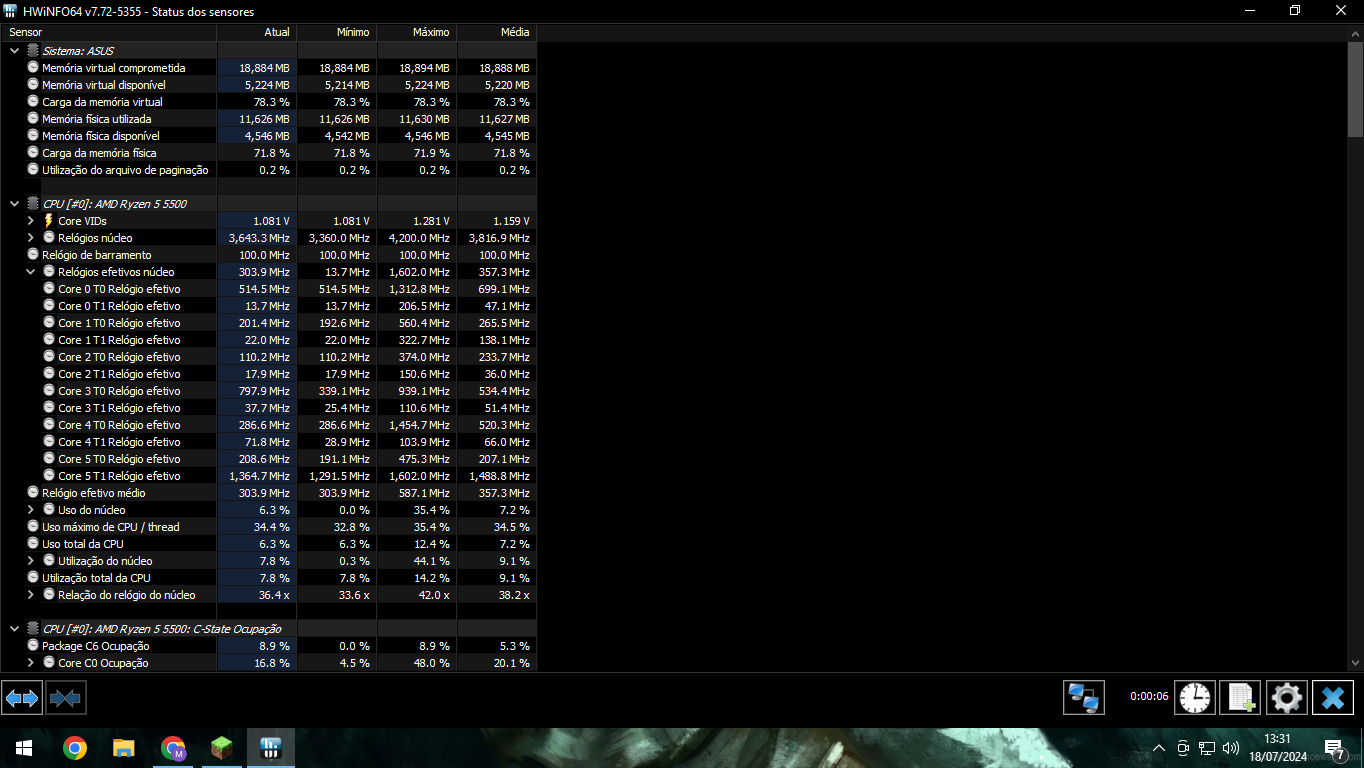Select the Memória física utilizada row
This screenshot has height=768, width=1364.
click(x=268, y=119)
